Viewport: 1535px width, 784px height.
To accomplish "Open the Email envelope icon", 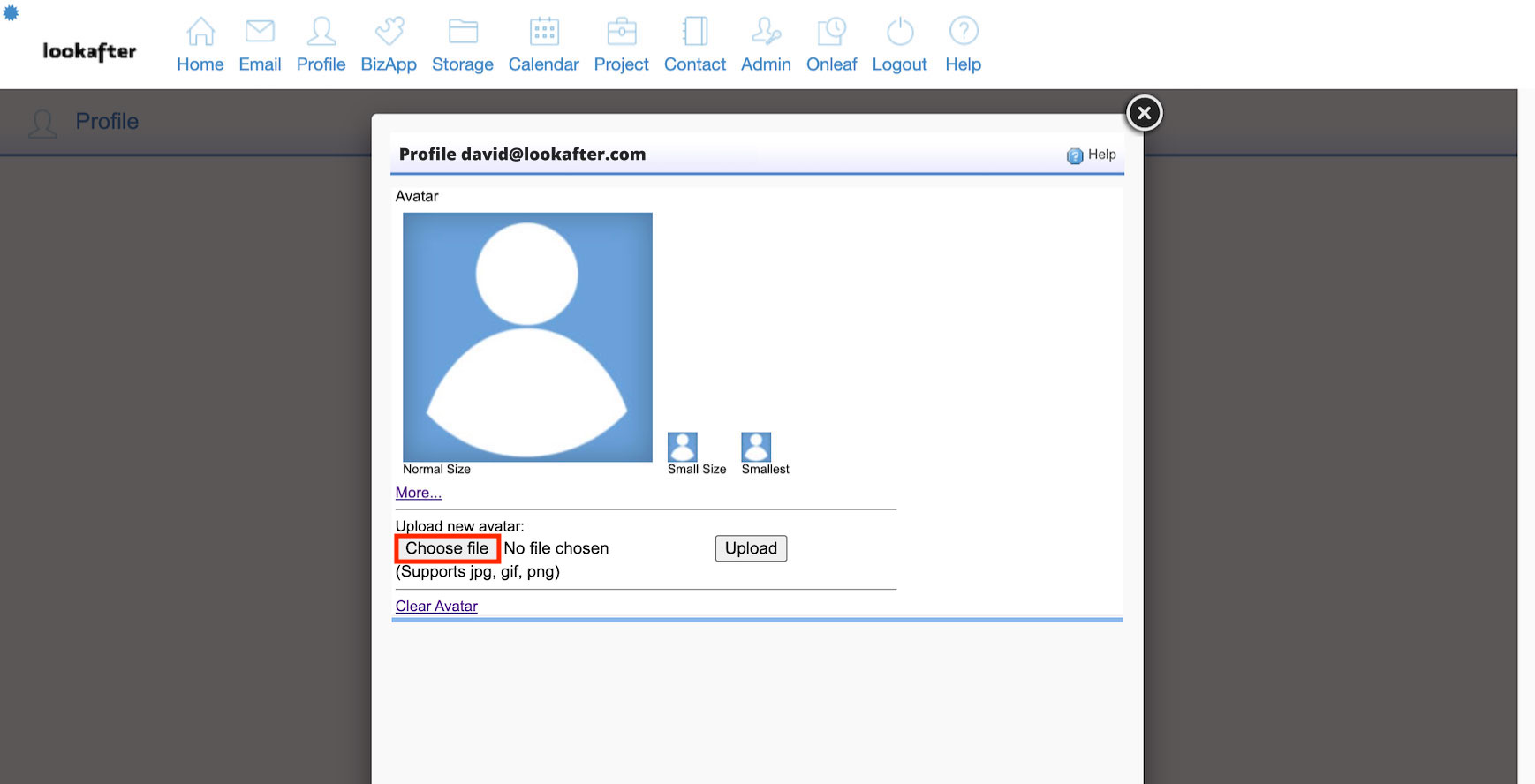I will (260, 32).
